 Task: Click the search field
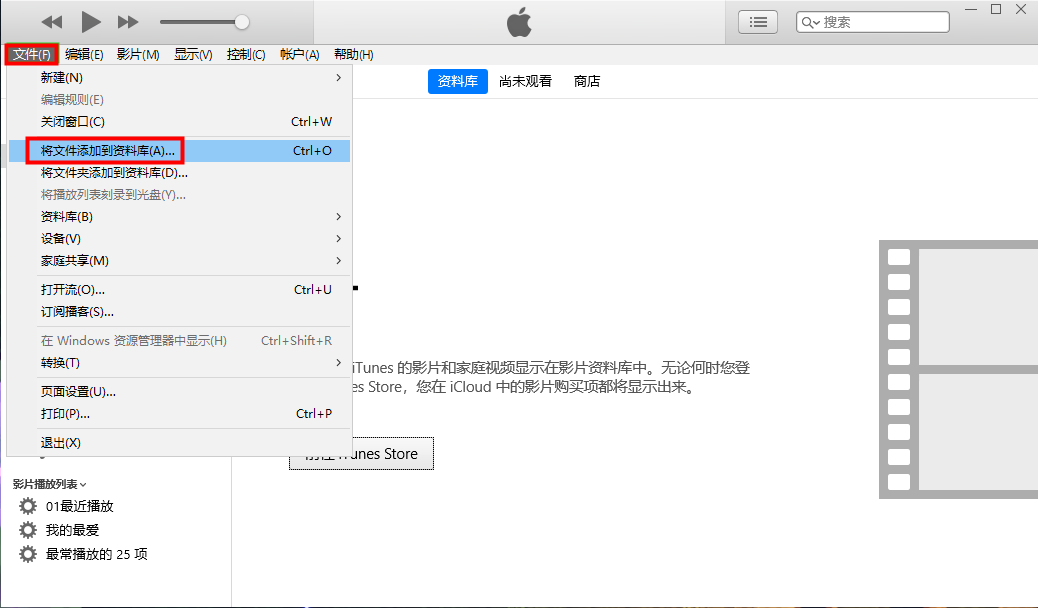click(873, 22)
